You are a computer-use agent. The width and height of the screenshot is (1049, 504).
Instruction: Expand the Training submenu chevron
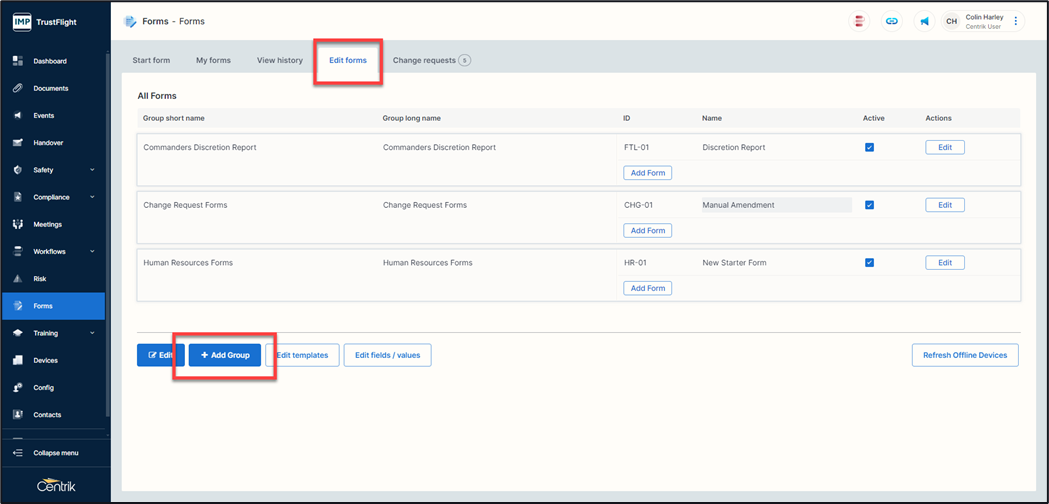coord(92,333)
